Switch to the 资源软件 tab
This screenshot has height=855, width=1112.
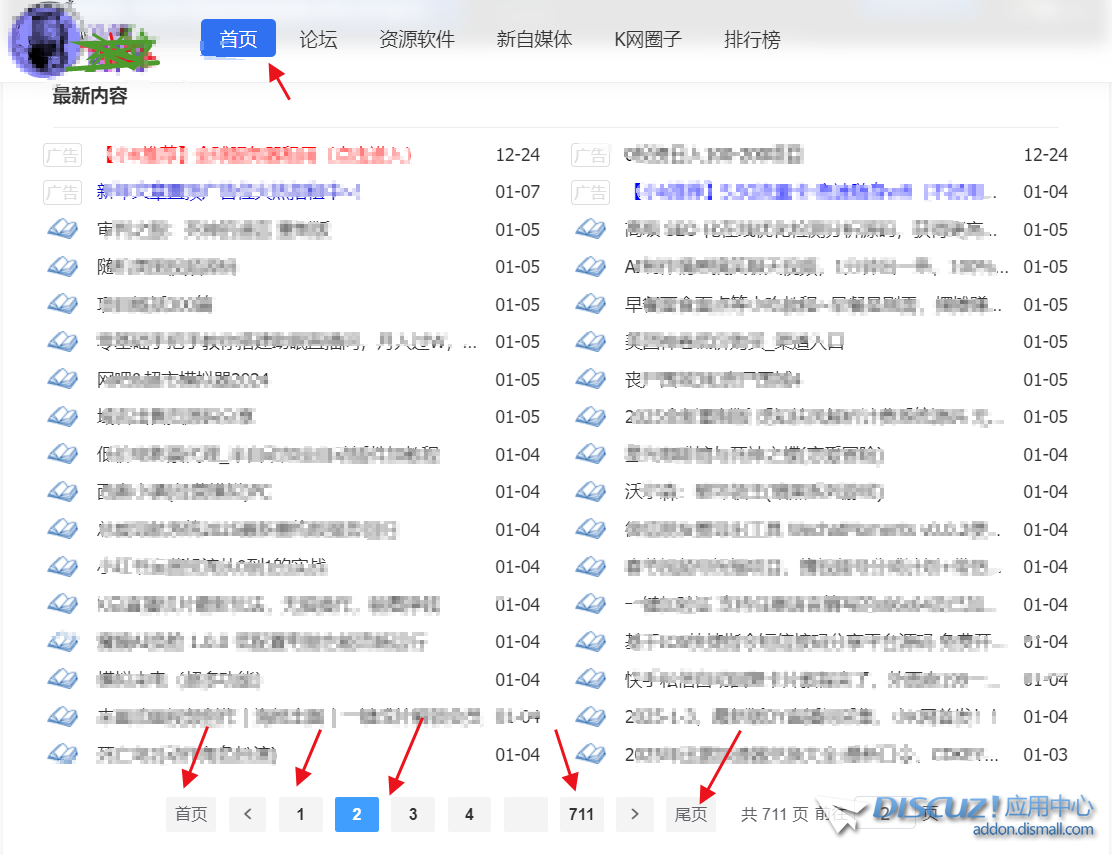click(x=417, y=40)
